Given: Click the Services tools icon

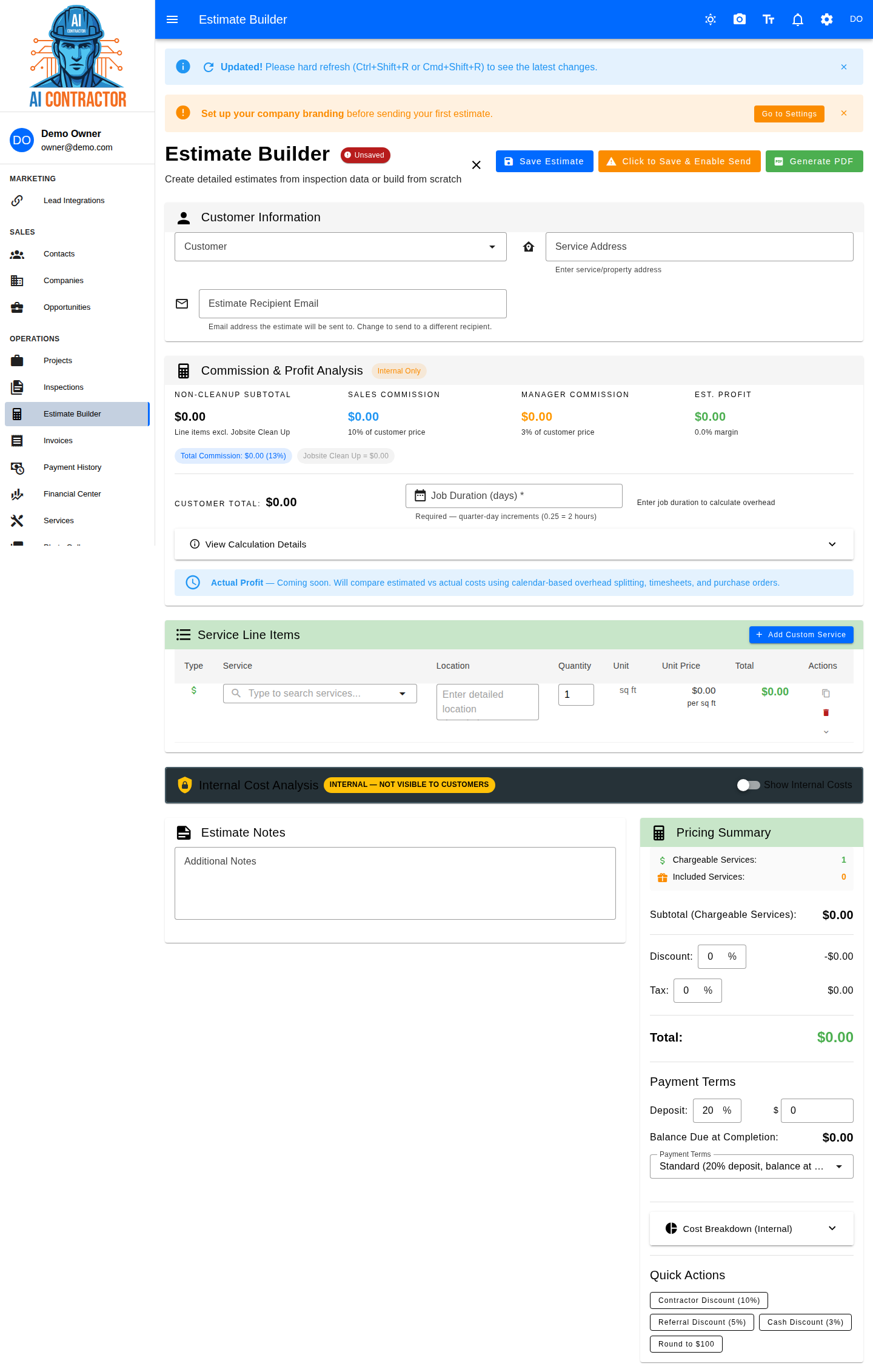Looking at the screenshot, I should point(17,521).
